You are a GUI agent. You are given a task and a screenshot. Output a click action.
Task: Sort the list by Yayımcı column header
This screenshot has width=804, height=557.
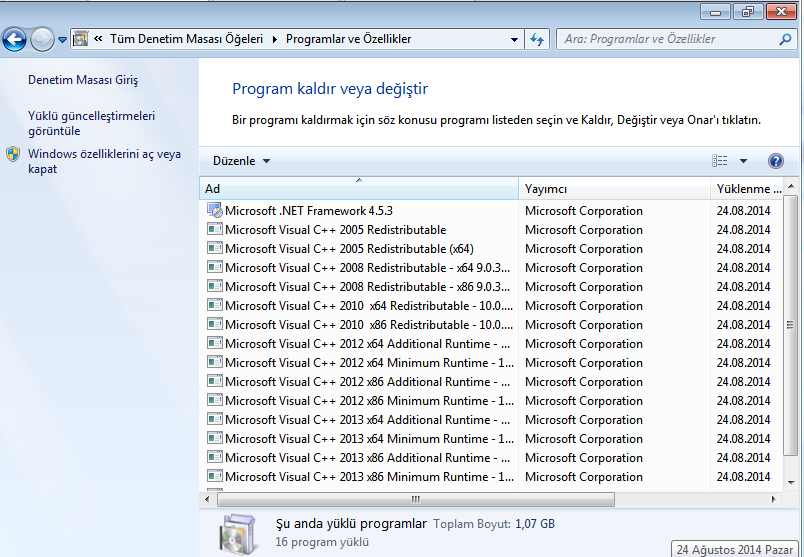click(613, 189)
